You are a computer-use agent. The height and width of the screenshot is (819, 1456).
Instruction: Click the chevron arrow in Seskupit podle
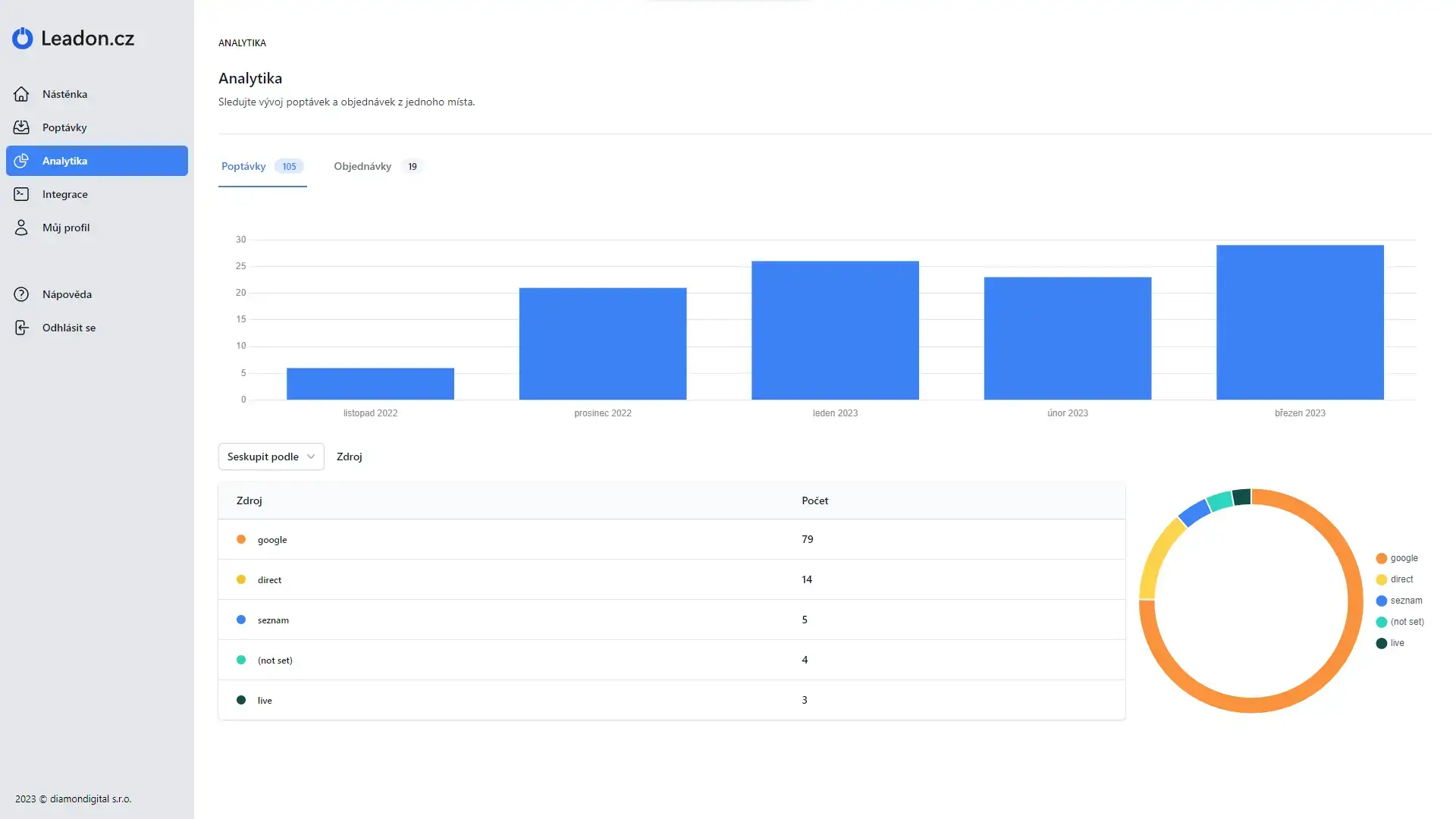[311, 457]
